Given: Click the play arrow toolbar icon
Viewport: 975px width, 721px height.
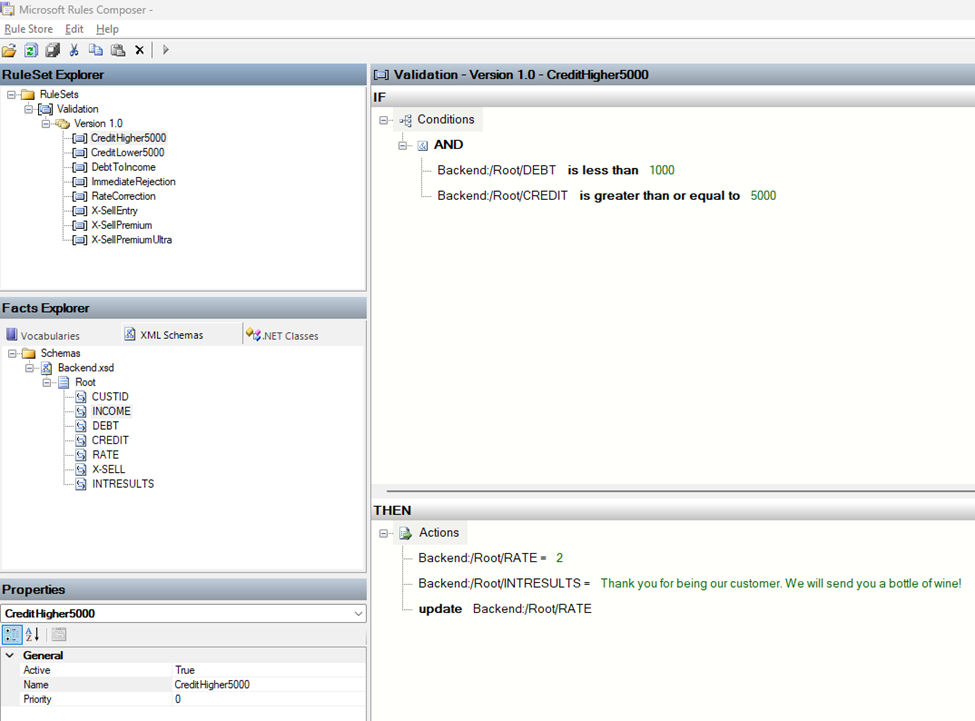Looking at the screenshot, I should point(166,50).
